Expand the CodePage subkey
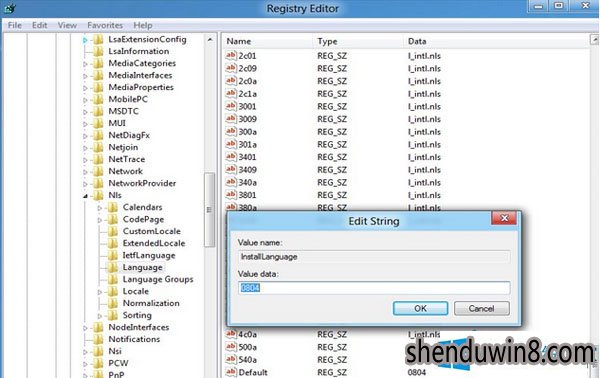Screen dimensions: 600x378 (x=100, y=220)
